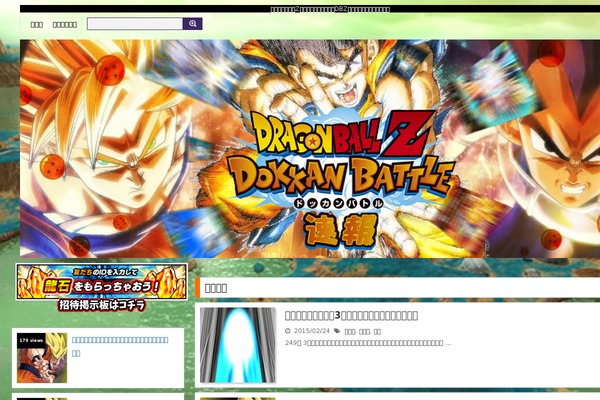This screenshot has width=600, height=400.
Task: Open the dragon stone friend ID invite banner
Action: pyautogui.click(x=101, y=282)
